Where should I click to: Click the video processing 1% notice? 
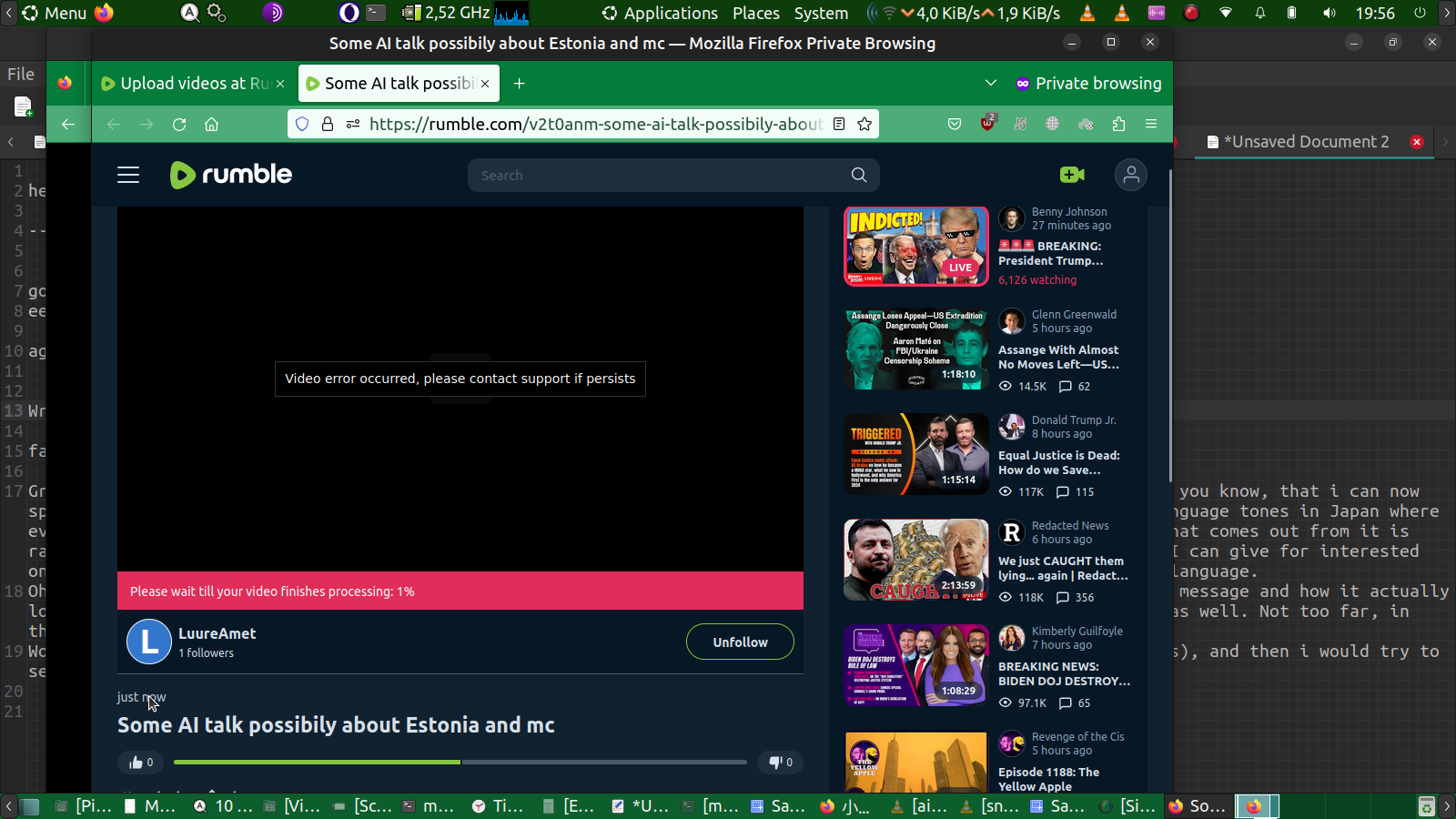[x=460, y=591]
